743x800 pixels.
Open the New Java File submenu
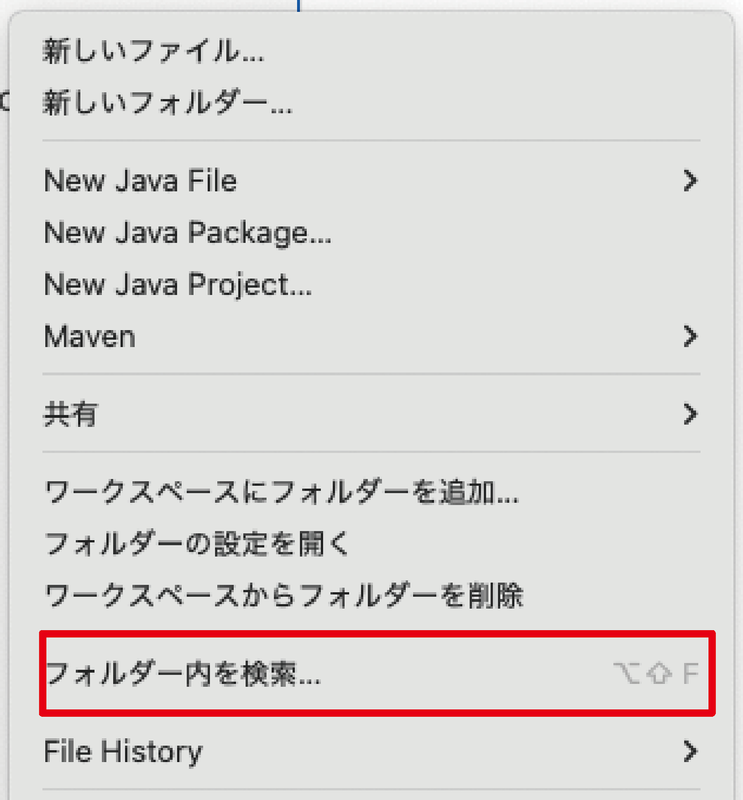click(140, 181)
